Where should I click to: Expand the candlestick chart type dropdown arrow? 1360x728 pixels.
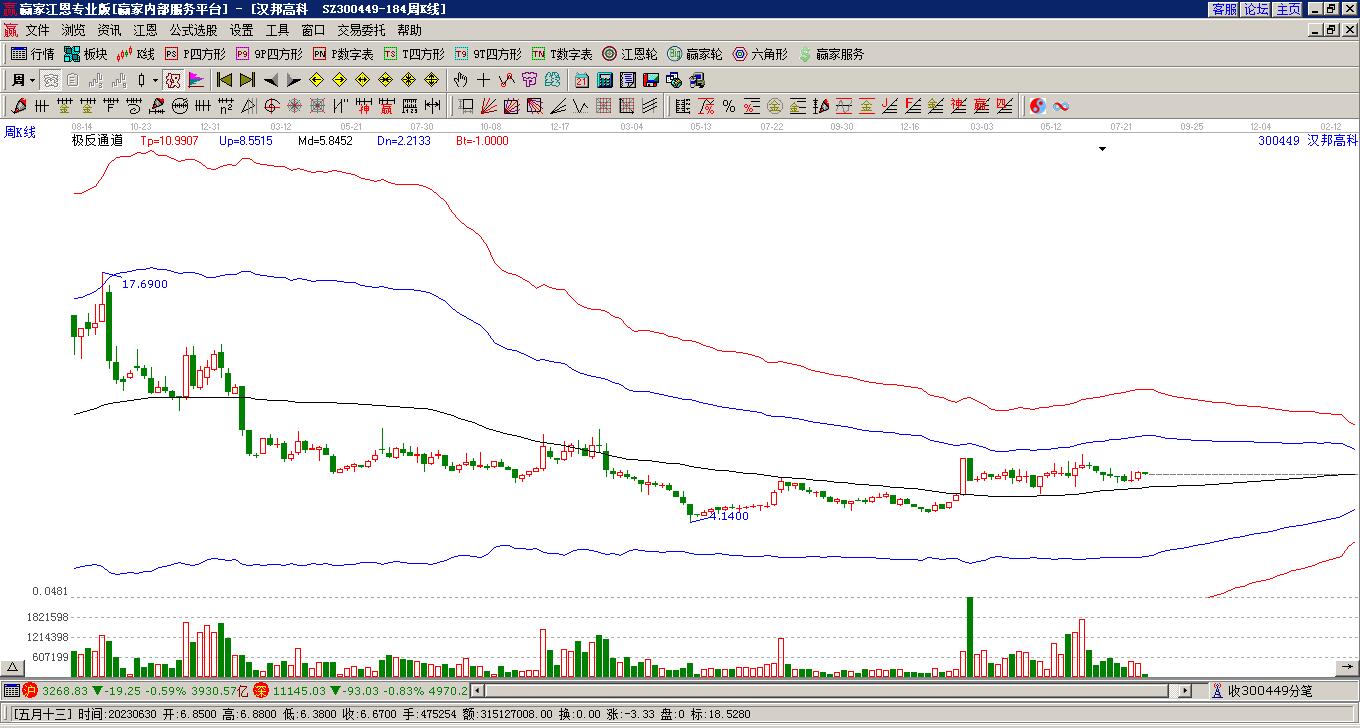click(x=155, y=80)
